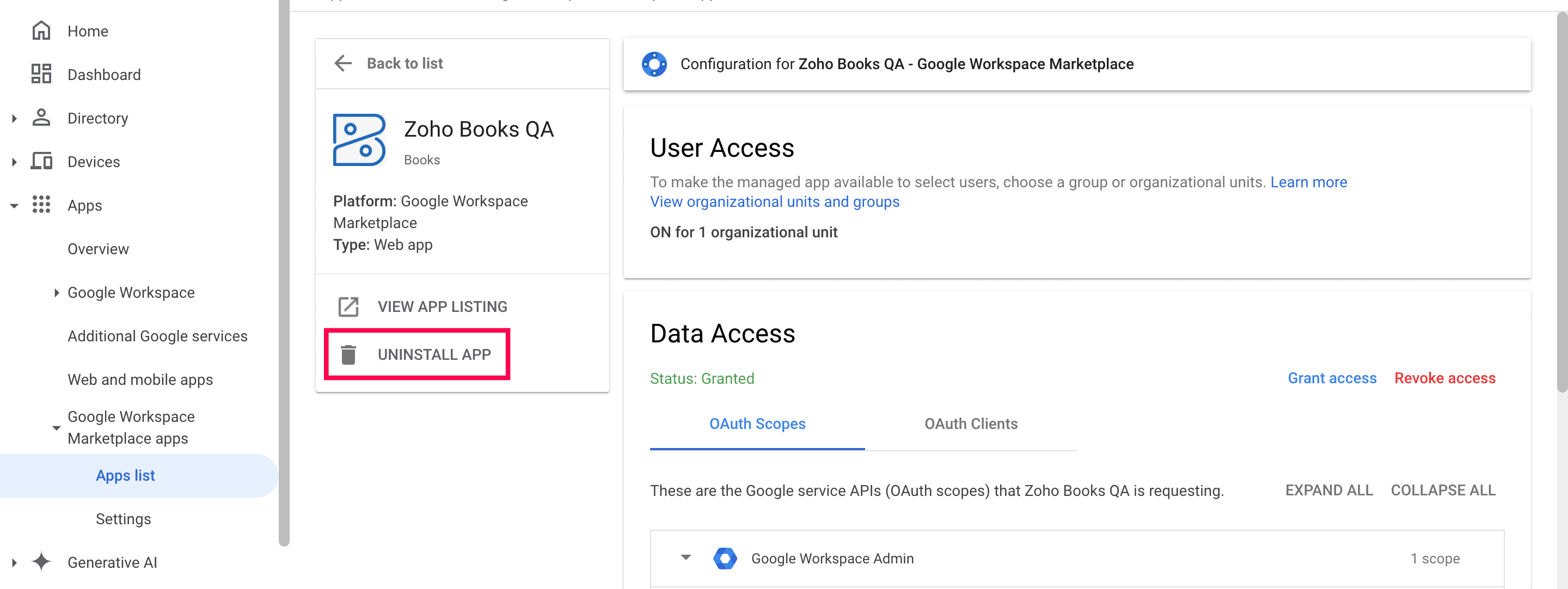Switch to the OAuth Clients tab

click(971, 424)
